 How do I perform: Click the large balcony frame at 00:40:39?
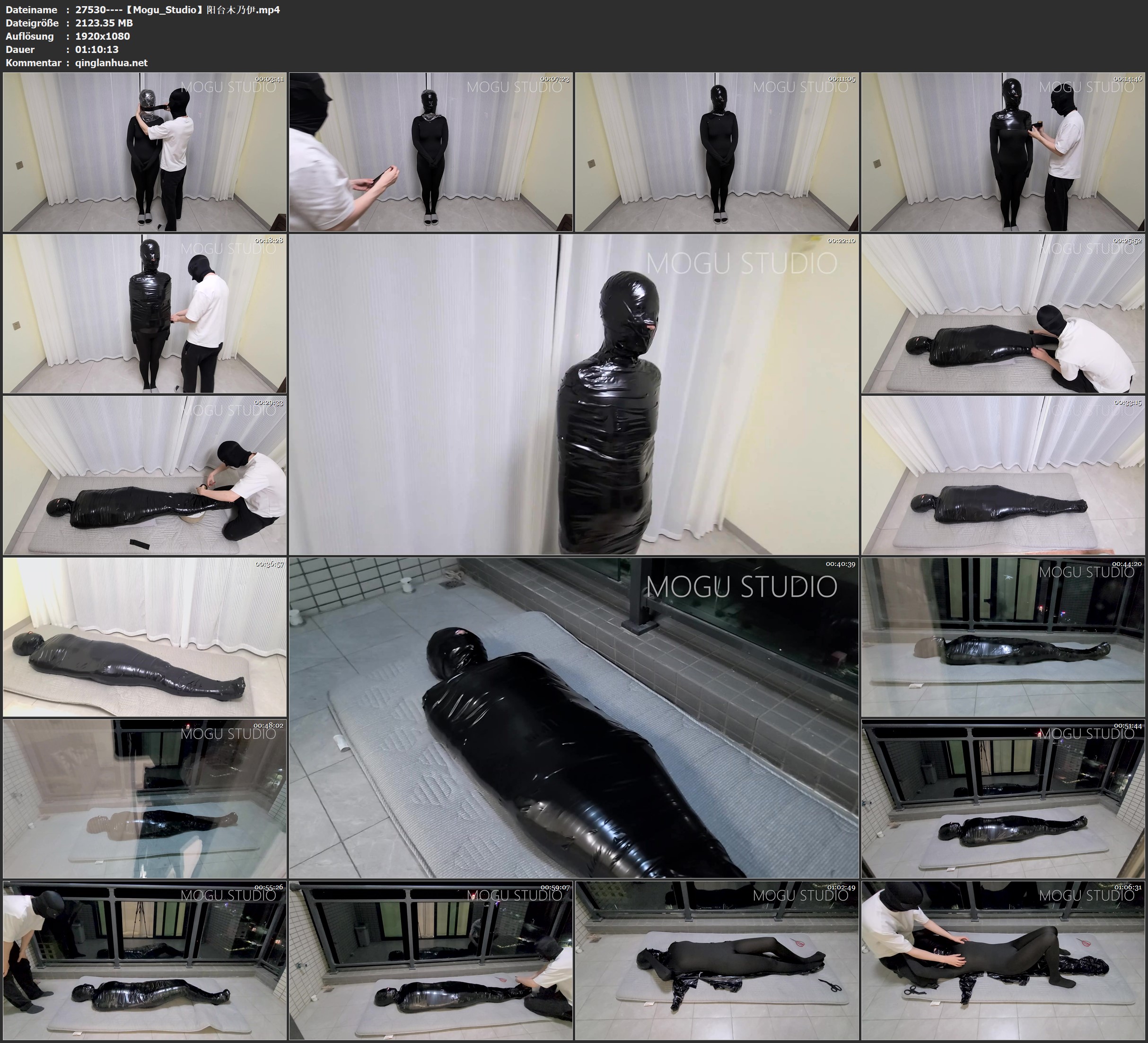[573, 718]
